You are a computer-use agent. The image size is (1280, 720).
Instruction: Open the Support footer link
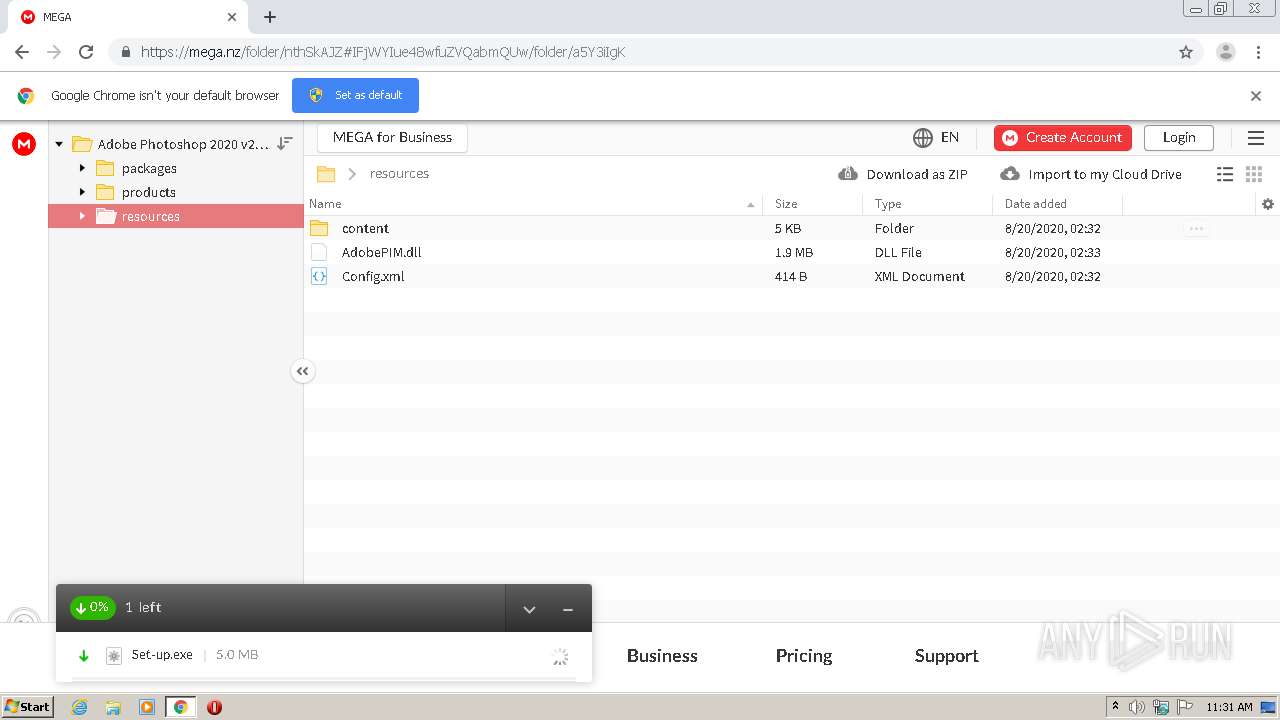point(946,656)
